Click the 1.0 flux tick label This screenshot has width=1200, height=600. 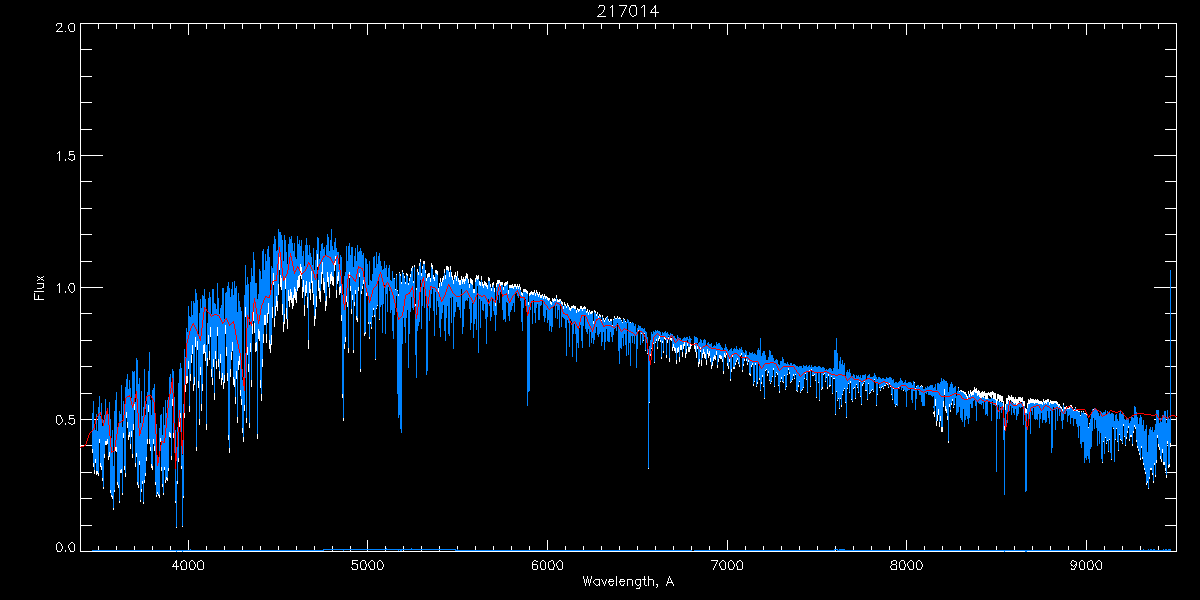pyautogui.click(x=66, y=288)
